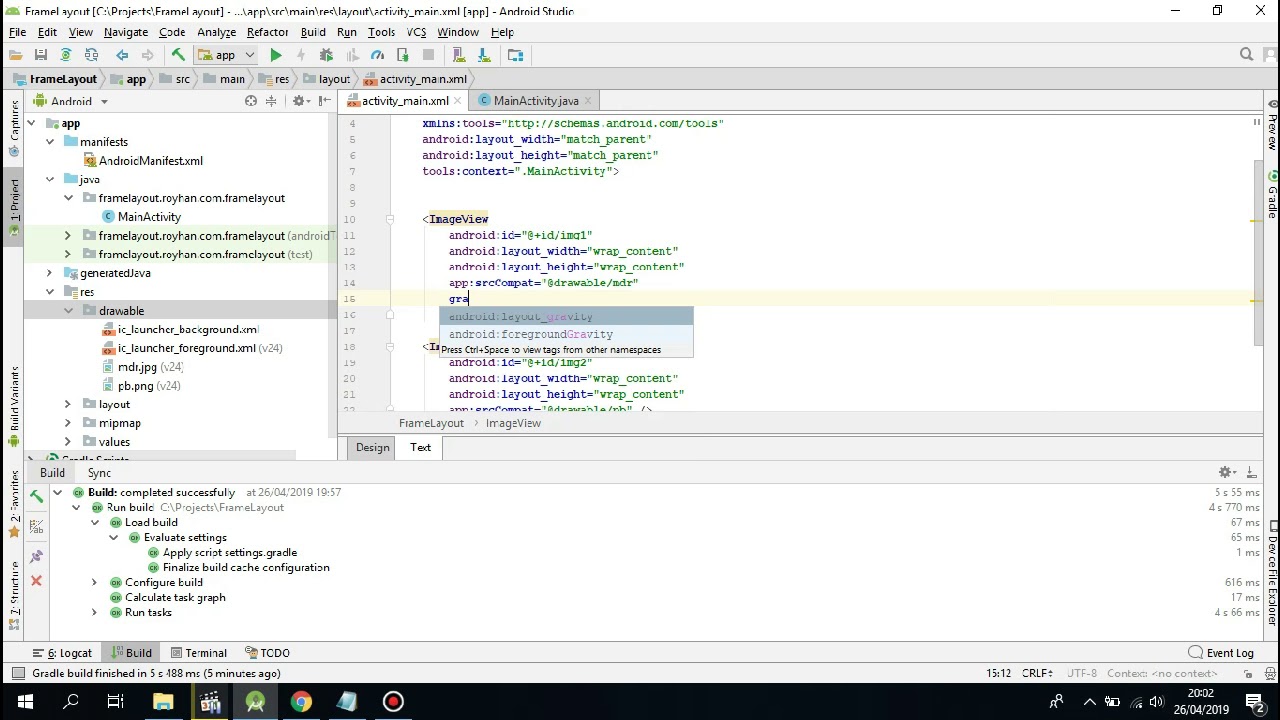Select MainActivity in project tree
The width and height of the screenshot is (1280, 720).
click(149, 217)
